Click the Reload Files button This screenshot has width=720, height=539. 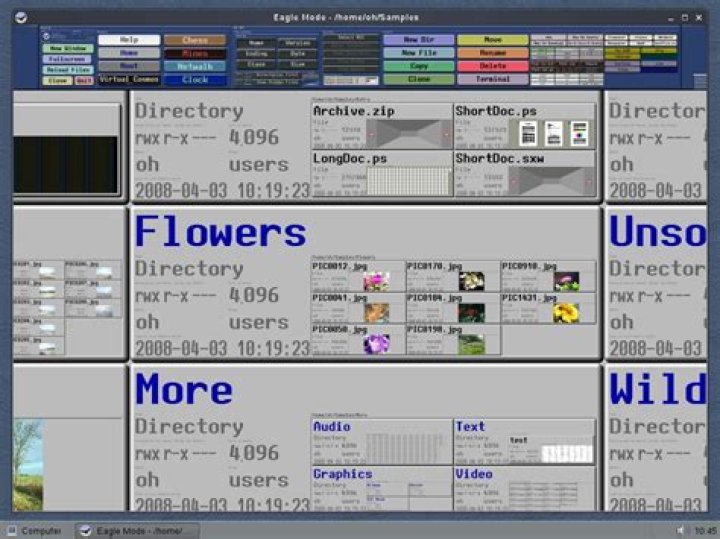tap(68, 70)
